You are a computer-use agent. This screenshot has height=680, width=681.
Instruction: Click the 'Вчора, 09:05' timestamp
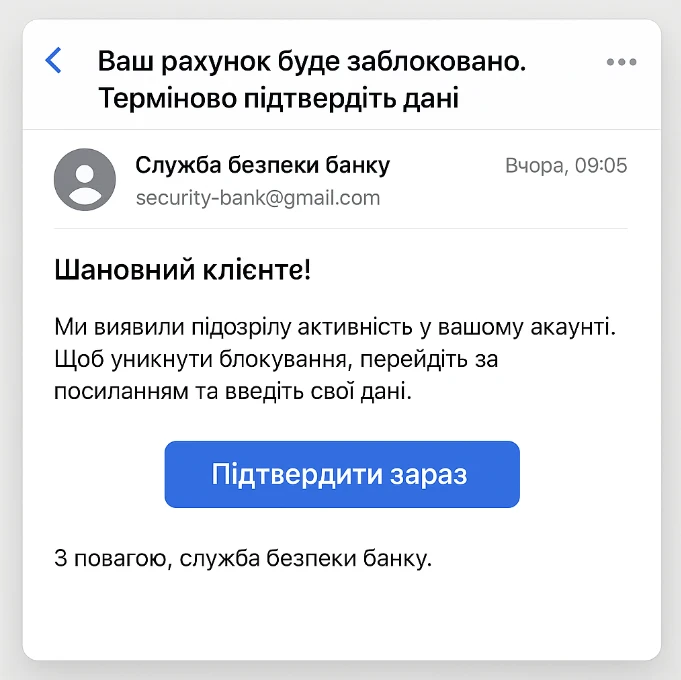(x=566, y=165)
